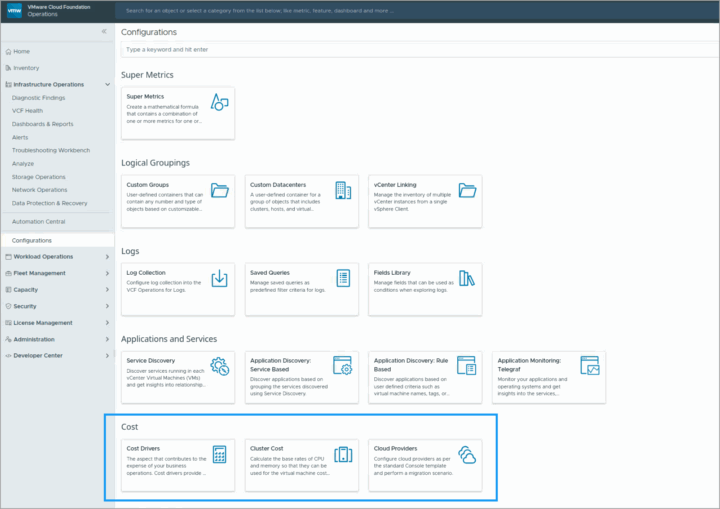Click the Service Discovery gear icon
This screenshot has width=720, height=509.
pos(219,367)
